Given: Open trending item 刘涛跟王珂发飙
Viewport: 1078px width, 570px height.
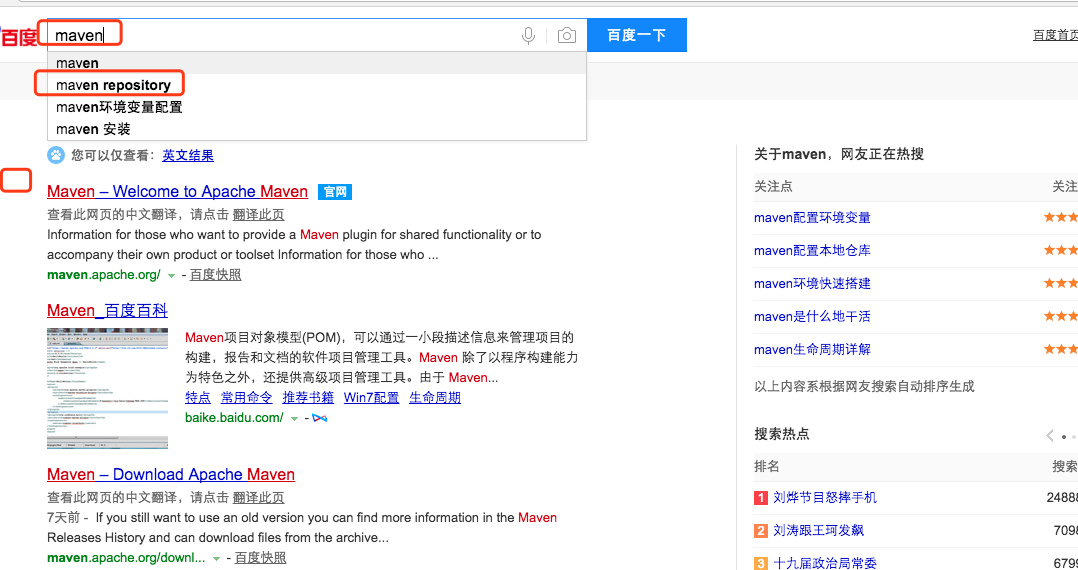Looking at the screenshot, I should pyautogui.click(x=818, y=531).
